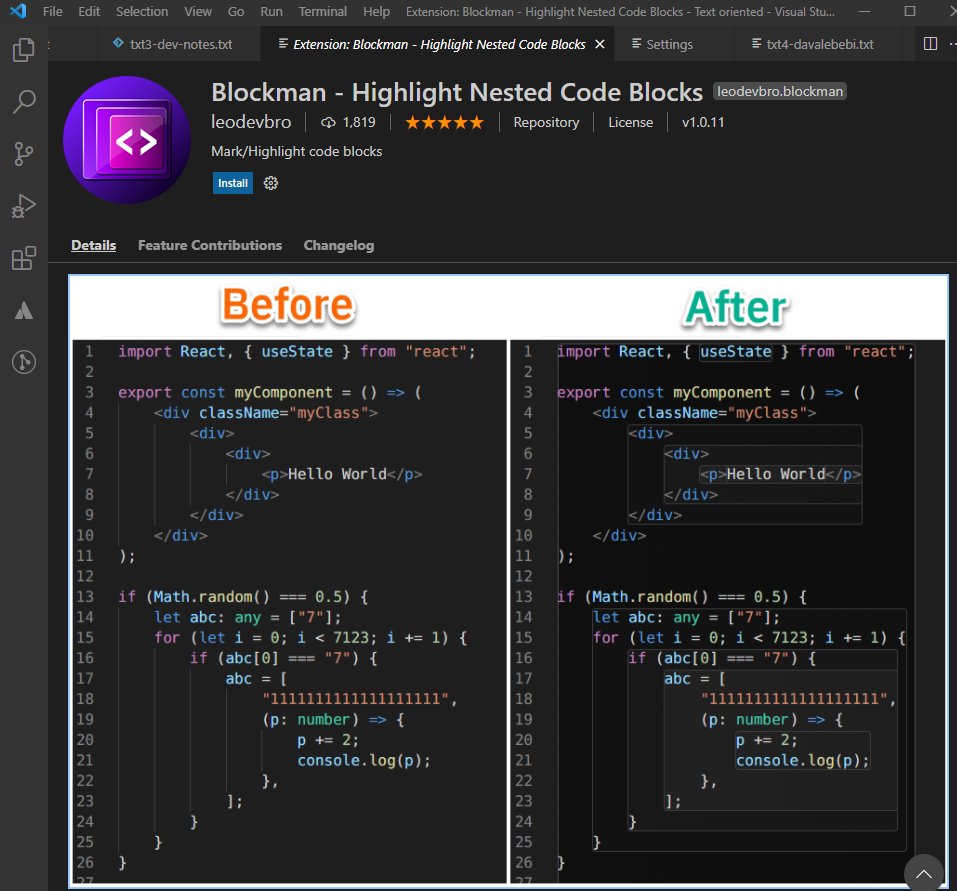Viewport: 957px width, 891px height.
Task: Click the circular git graph activity bar icon
Action: pyautogui.click(x=23, y=362)
